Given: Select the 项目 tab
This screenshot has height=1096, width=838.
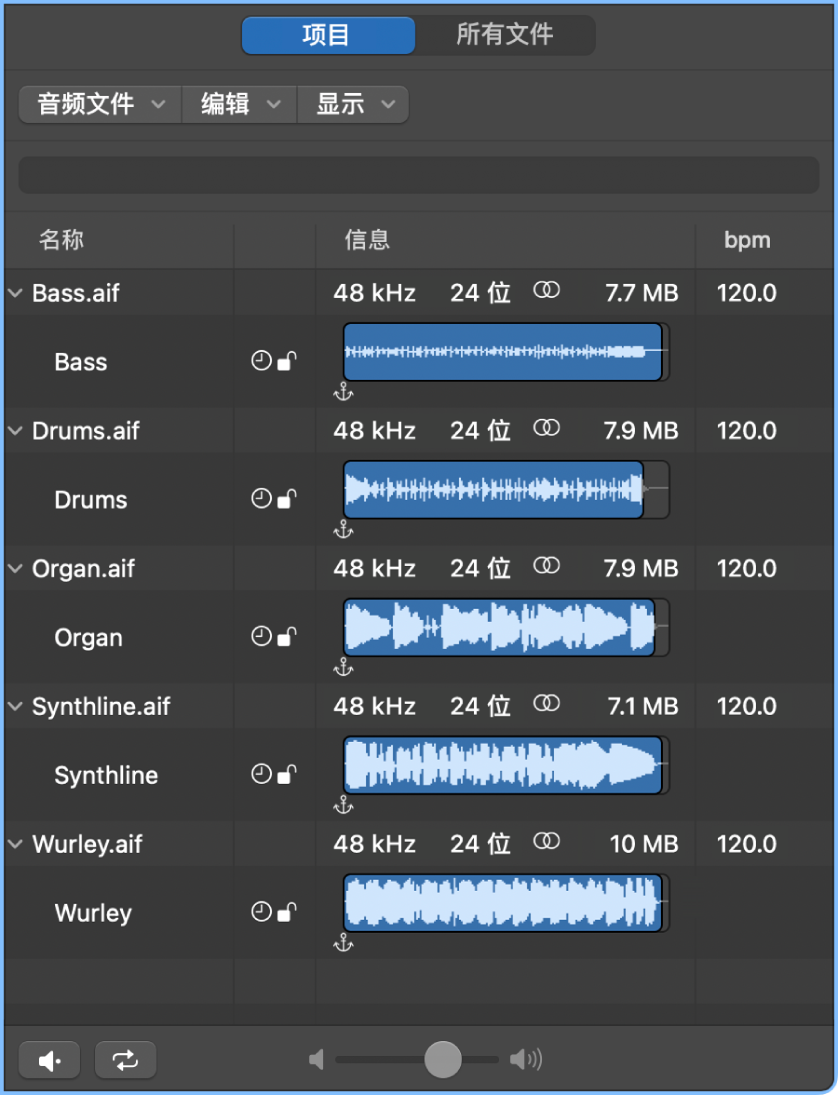Looking at the screenshot, I should click(x=327, y=35).
